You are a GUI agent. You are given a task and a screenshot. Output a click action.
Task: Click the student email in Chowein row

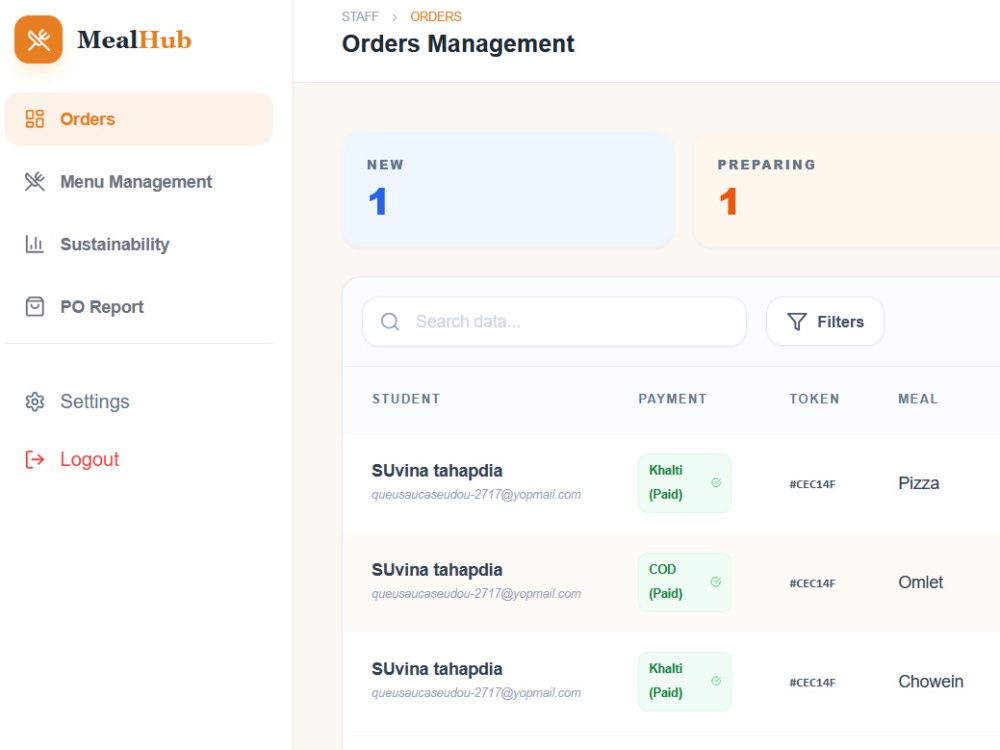(x=476, y=693)
